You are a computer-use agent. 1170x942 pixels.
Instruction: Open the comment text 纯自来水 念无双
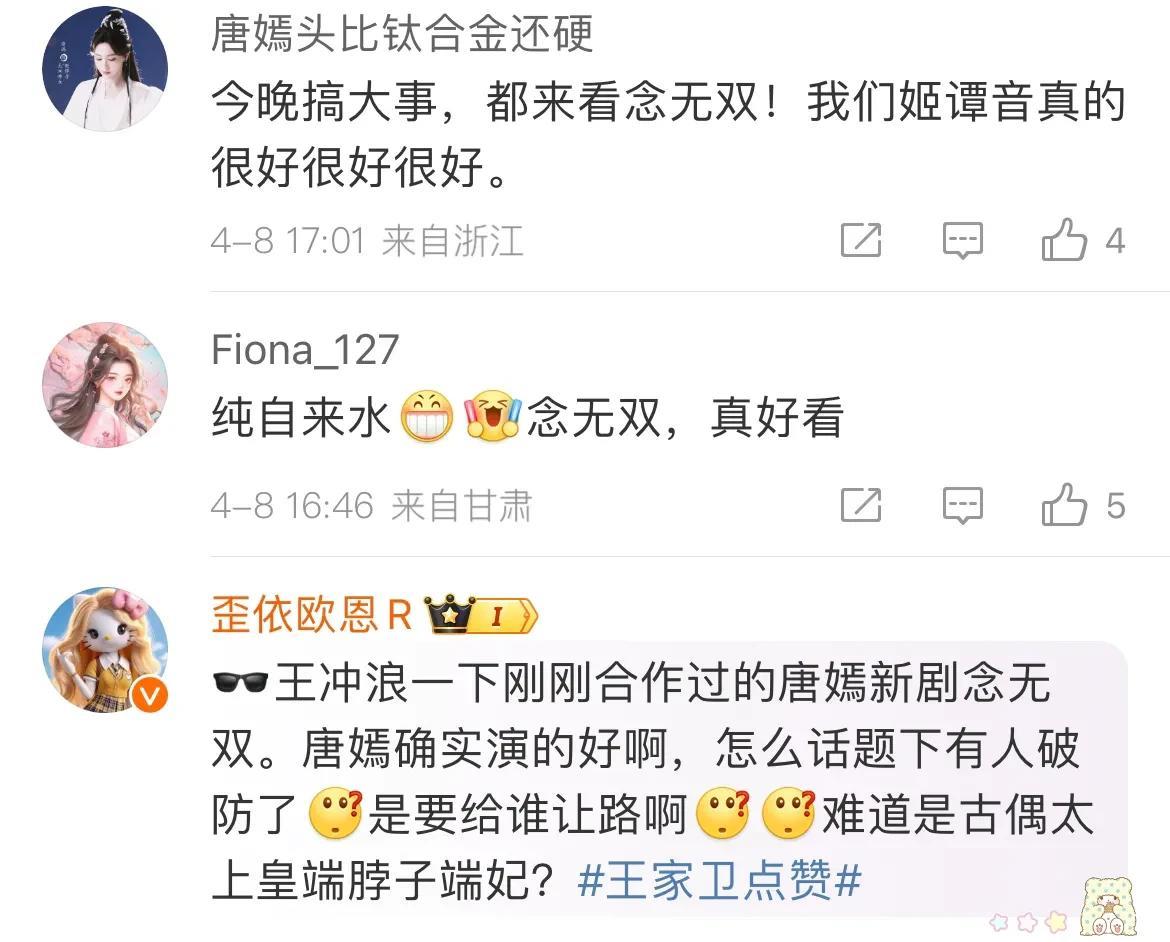[x=528, y=417]
